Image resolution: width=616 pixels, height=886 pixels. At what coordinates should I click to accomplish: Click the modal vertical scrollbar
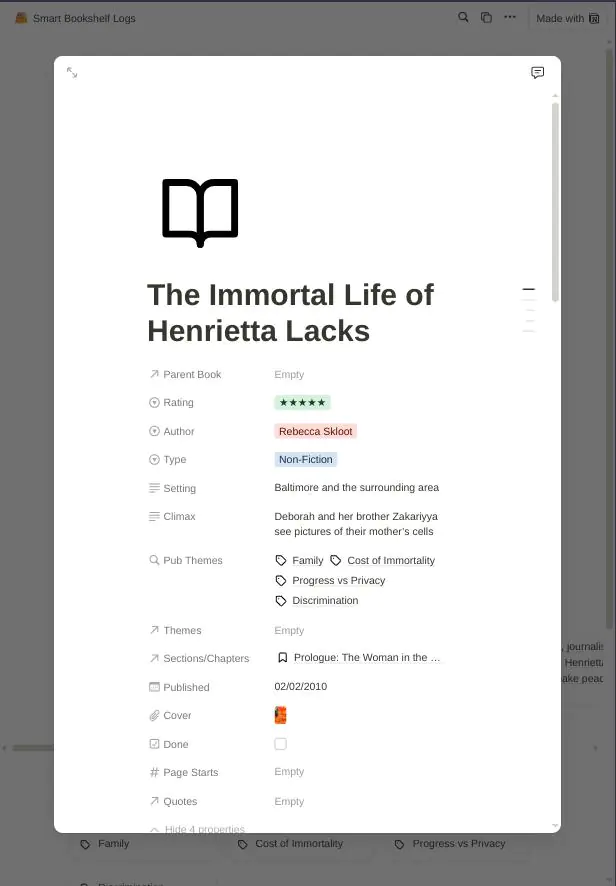pyautogui.click(x=555, y=202)
